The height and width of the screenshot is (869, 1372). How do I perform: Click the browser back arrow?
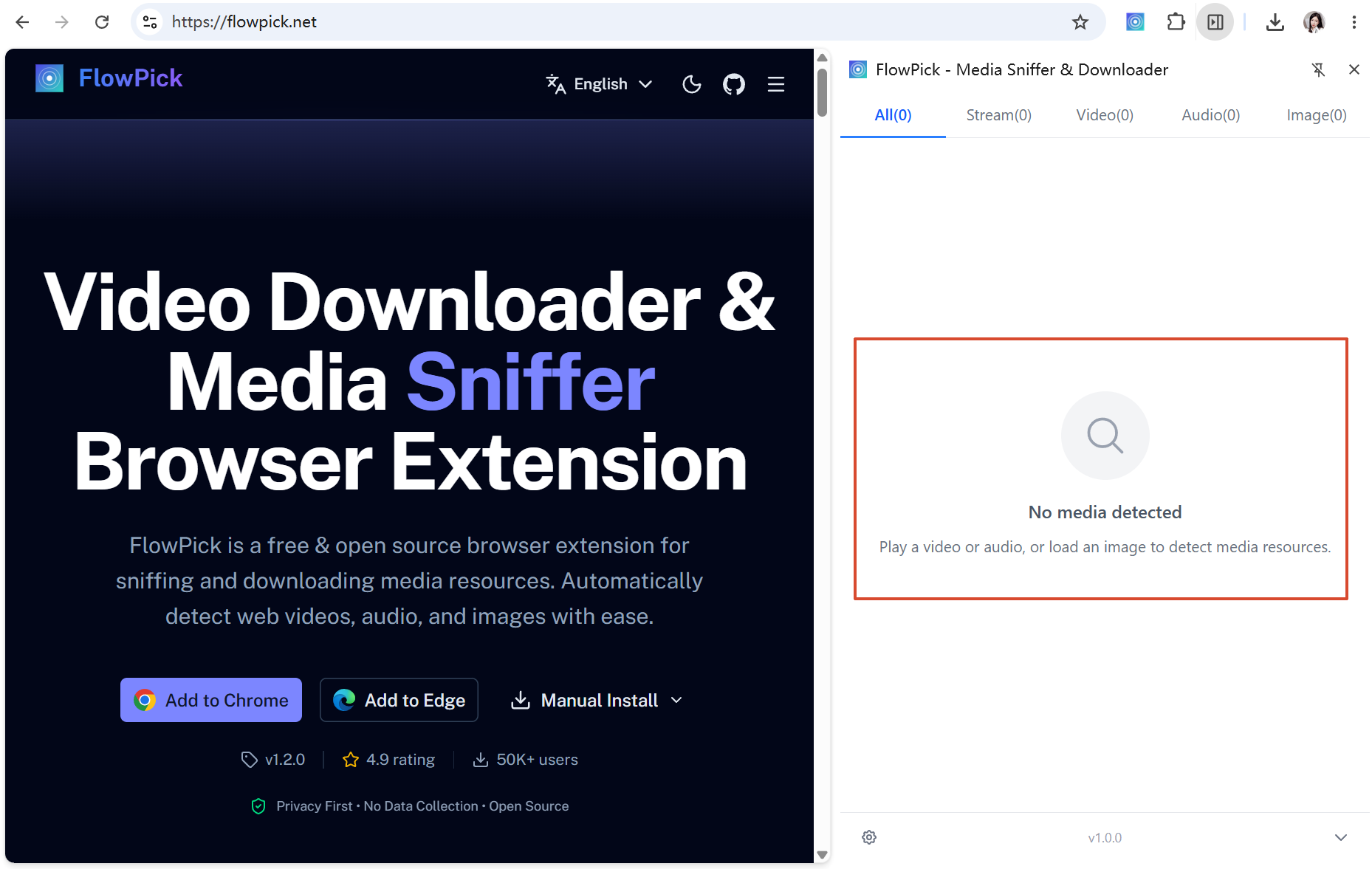pos(22,22)
